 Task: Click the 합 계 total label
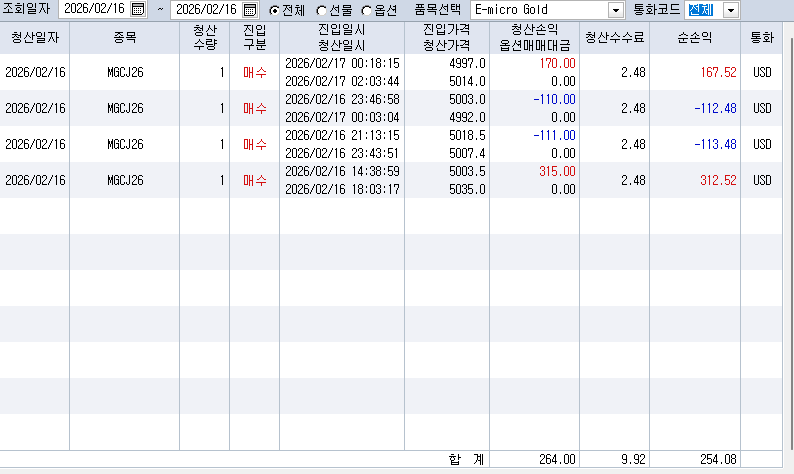(466, 459)
